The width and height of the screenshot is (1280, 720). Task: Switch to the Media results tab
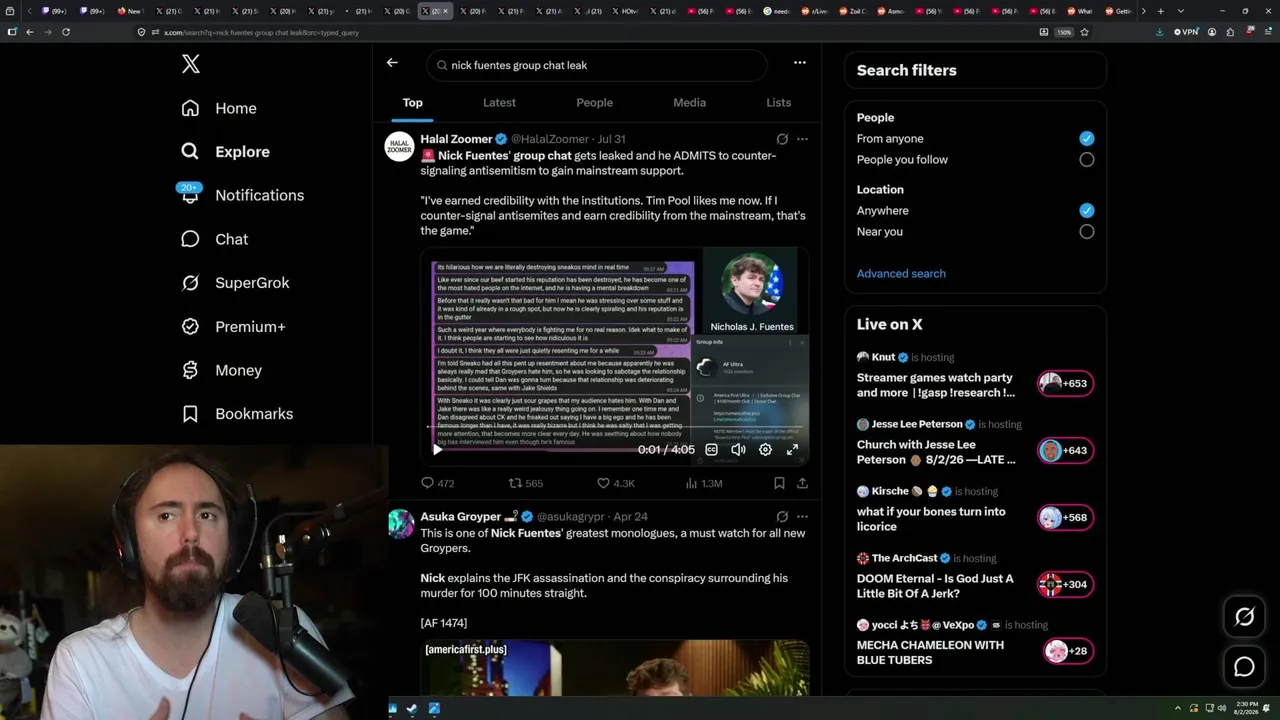click(x=689, y=103)
